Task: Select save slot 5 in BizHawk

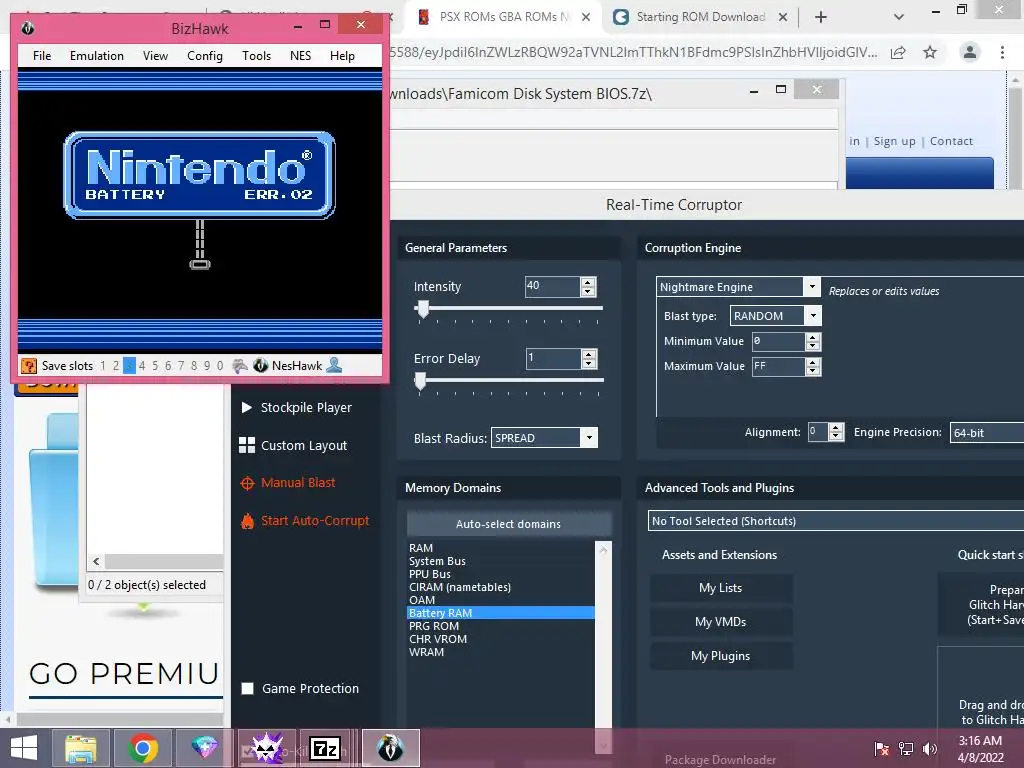Action: click(x=155, y=366)
